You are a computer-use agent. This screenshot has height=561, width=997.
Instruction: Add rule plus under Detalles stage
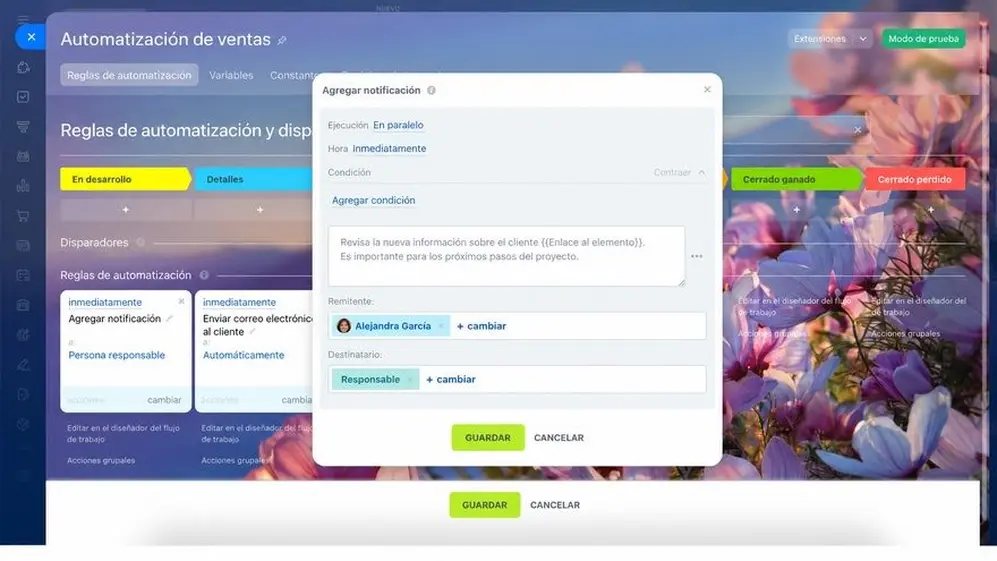(x=259, y=209)
